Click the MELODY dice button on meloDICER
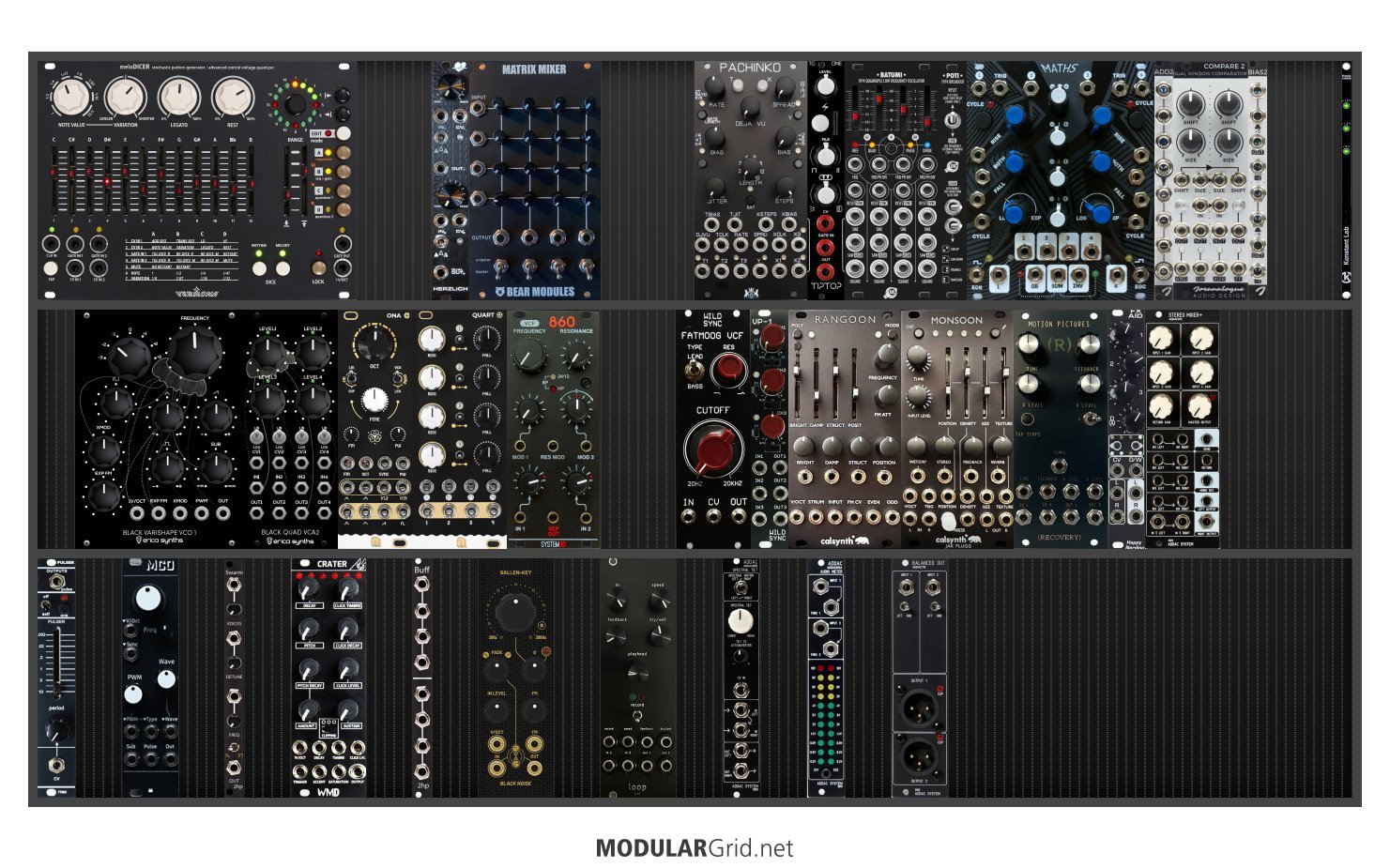Screen dimensions: 1390x868 (283, 268)
